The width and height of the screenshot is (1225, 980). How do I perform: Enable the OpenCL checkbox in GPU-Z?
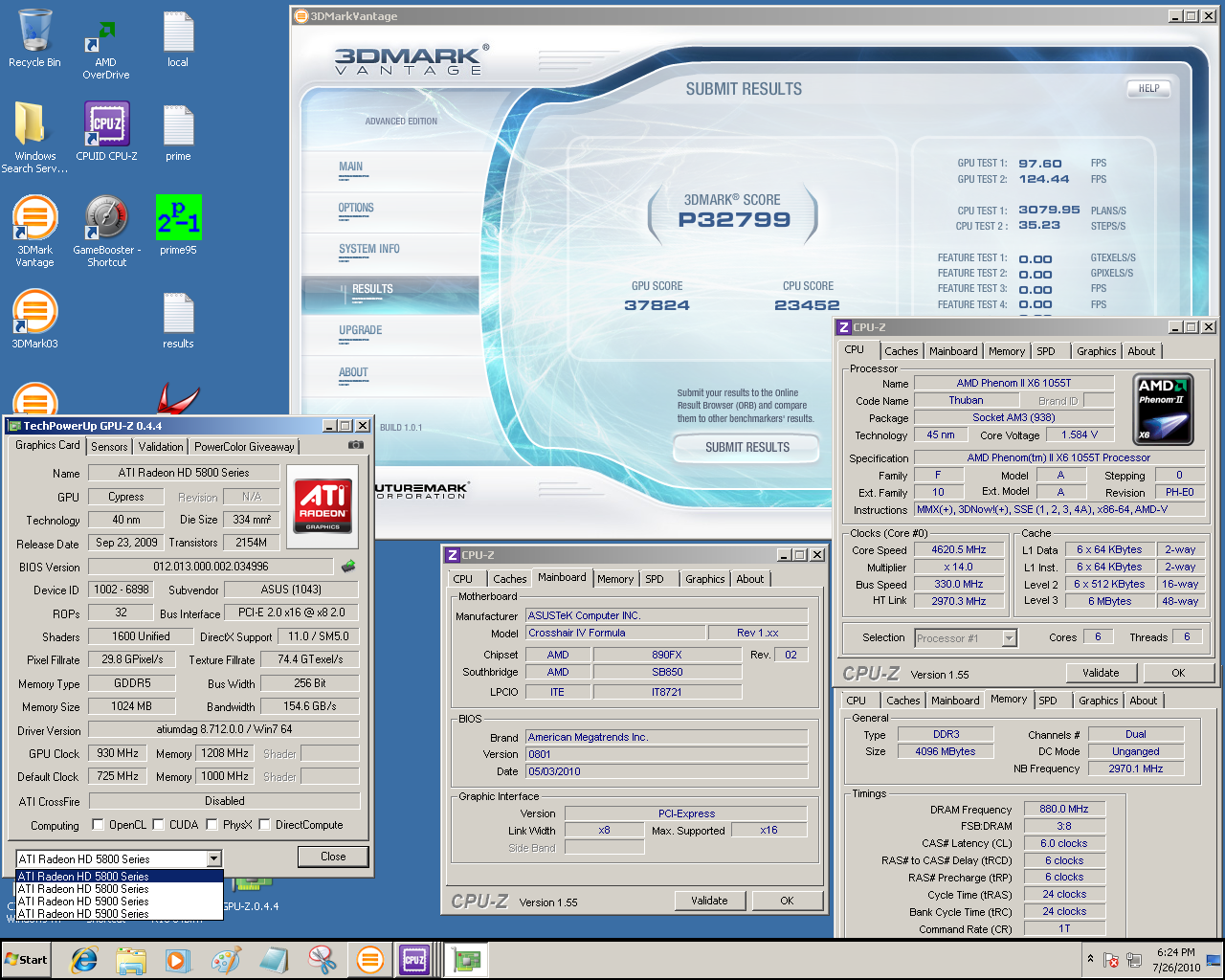[98, 824]
